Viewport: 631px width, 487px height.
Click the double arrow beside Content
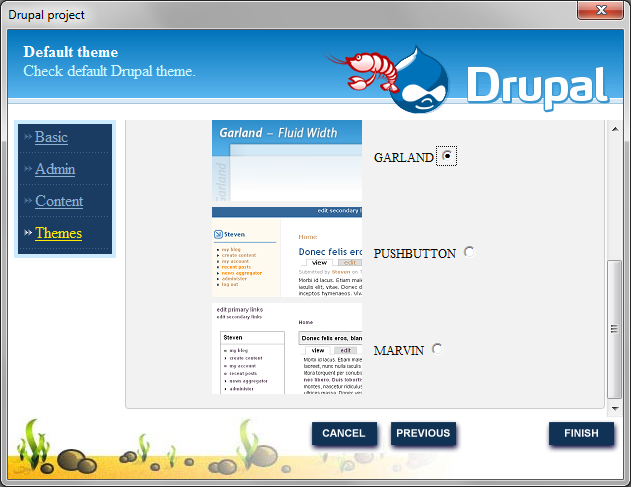pos(28,200)
